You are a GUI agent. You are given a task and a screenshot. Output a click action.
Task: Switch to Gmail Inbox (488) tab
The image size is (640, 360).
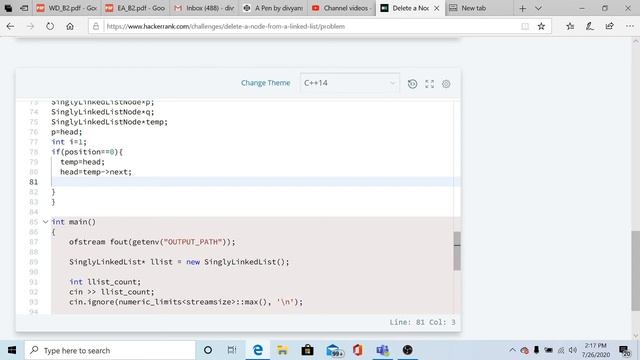[x=204, y=8]
